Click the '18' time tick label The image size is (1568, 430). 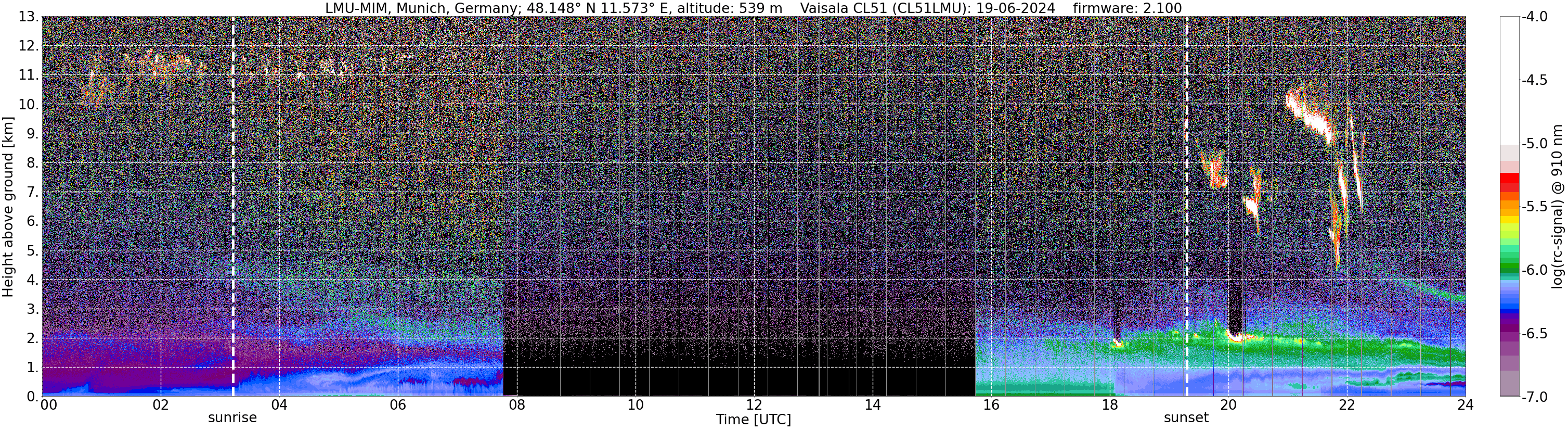point(1110,405)
